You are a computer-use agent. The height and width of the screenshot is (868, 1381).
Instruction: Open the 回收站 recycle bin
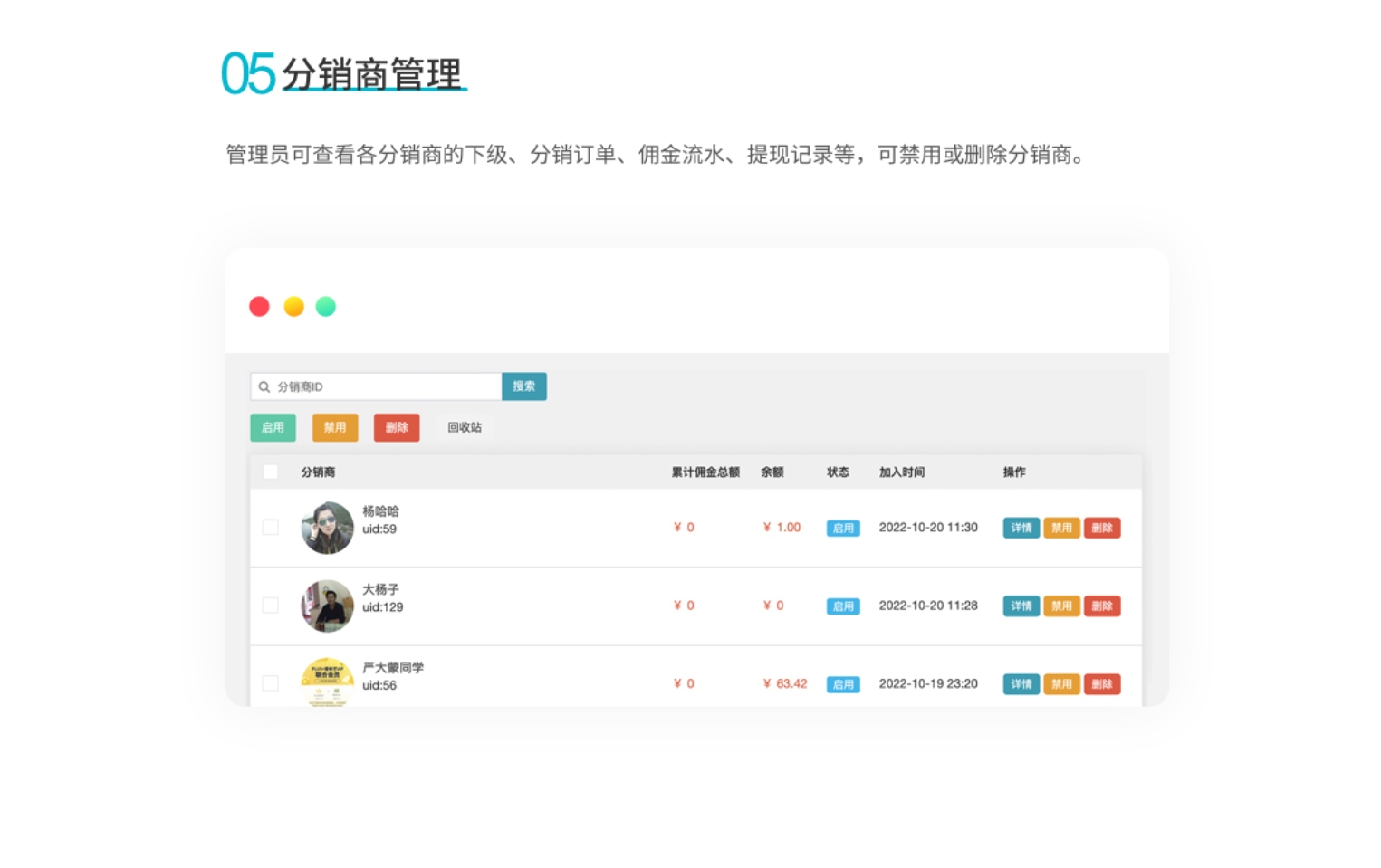point(465,427)
